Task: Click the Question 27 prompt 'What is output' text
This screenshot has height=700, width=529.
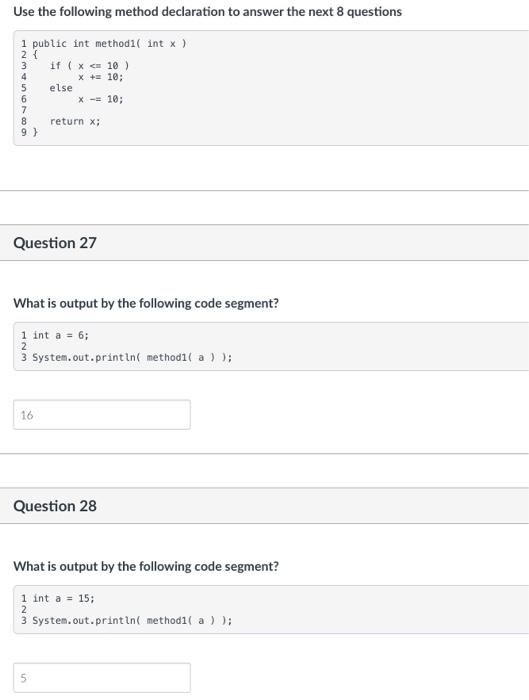Action: [x=146, y=303]
